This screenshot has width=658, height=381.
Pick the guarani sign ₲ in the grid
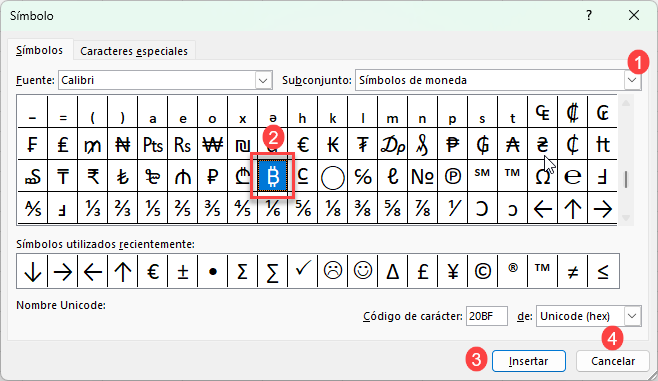(x=482, y=144)
